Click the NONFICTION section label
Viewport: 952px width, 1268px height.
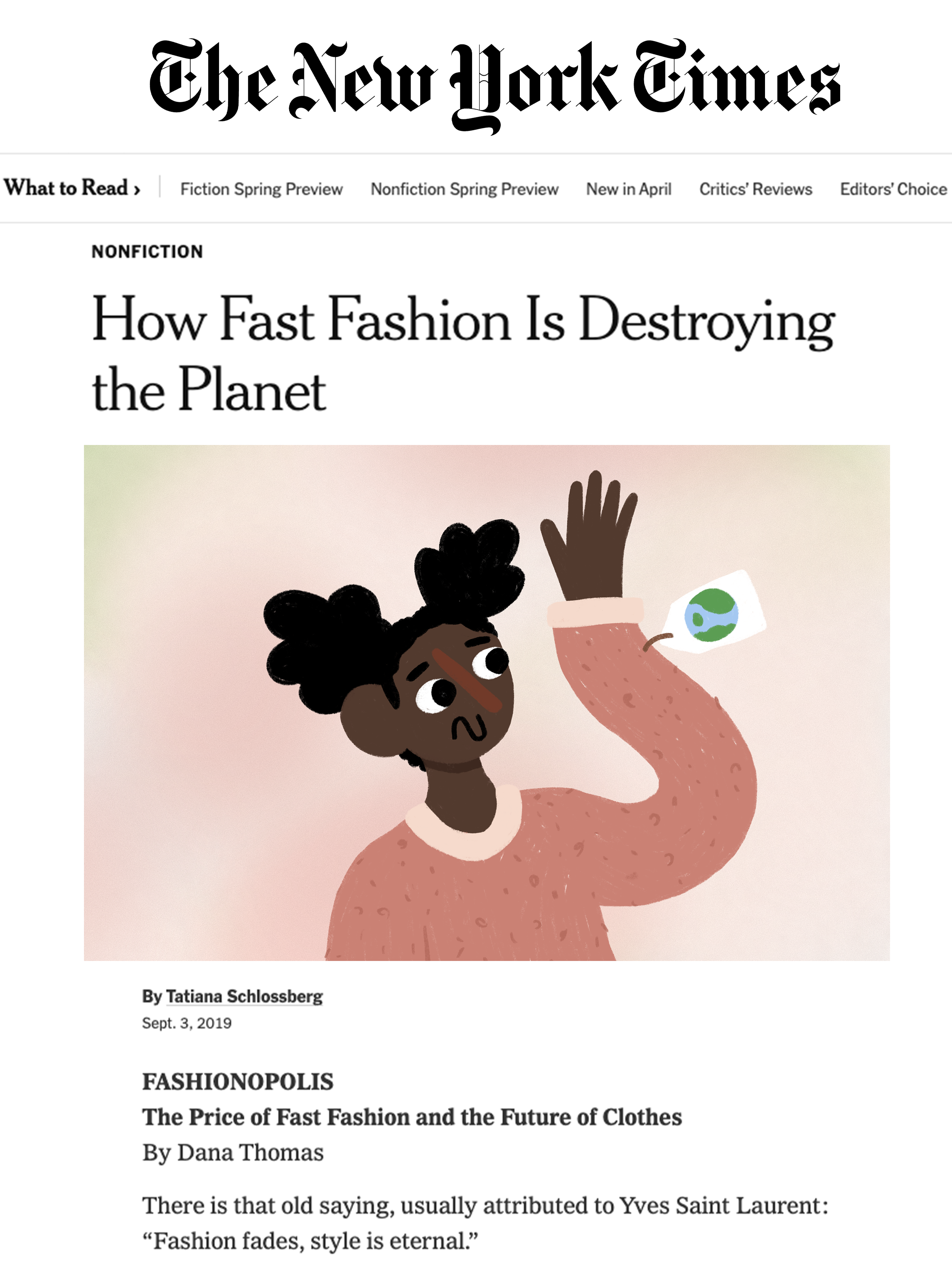[148, 252]
